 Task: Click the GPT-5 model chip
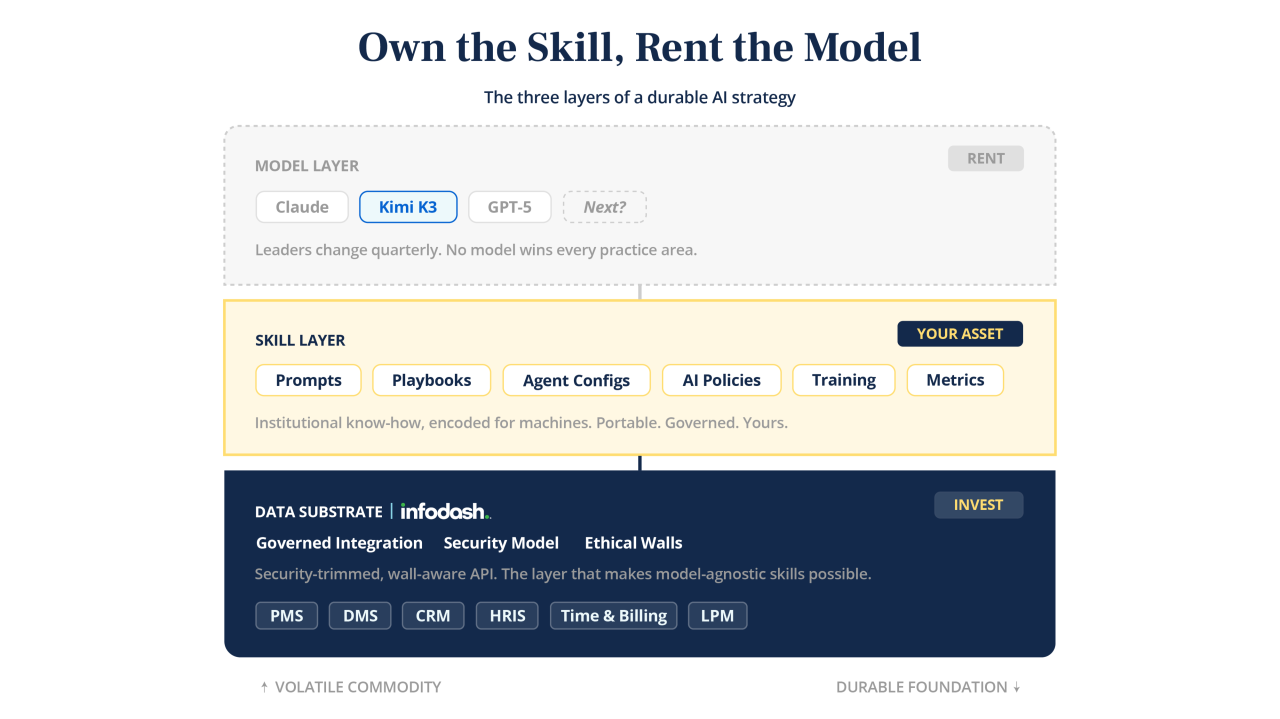[x=510, y=207]
